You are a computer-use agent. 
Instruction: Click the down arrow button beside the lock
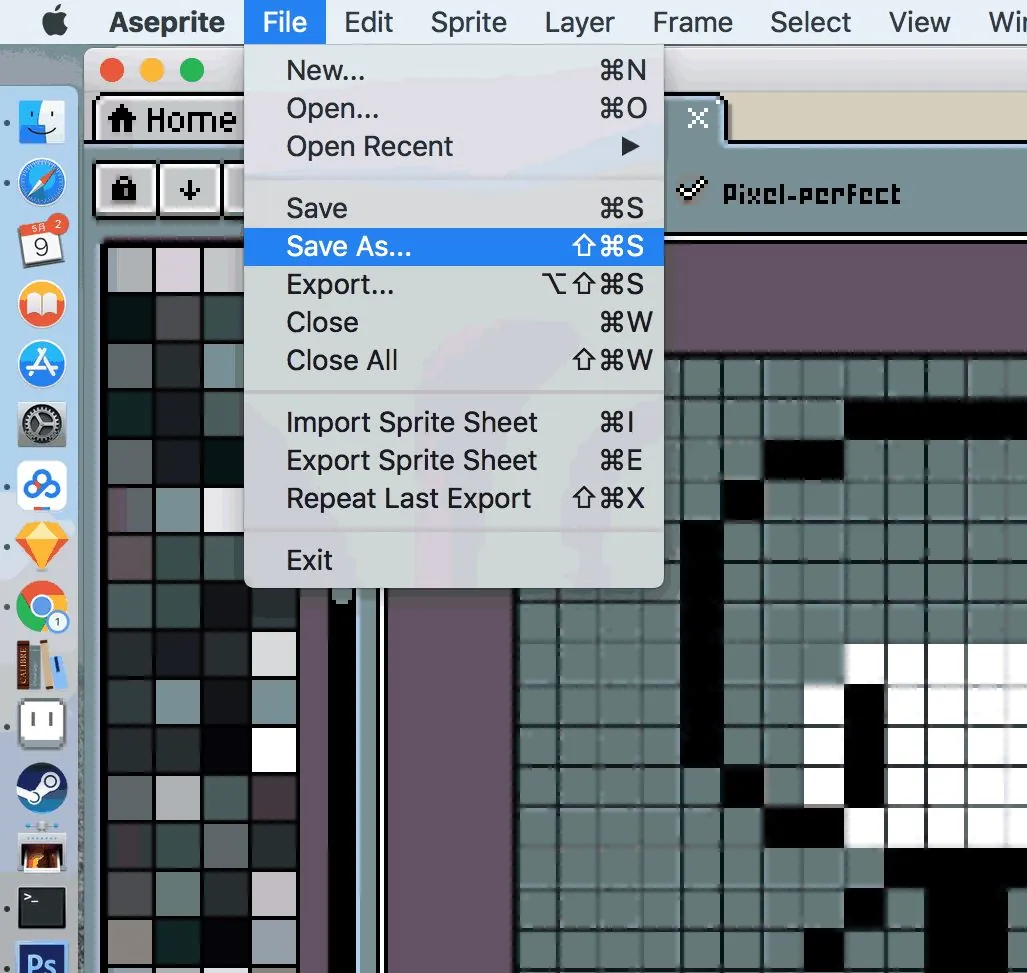point(190,190)
